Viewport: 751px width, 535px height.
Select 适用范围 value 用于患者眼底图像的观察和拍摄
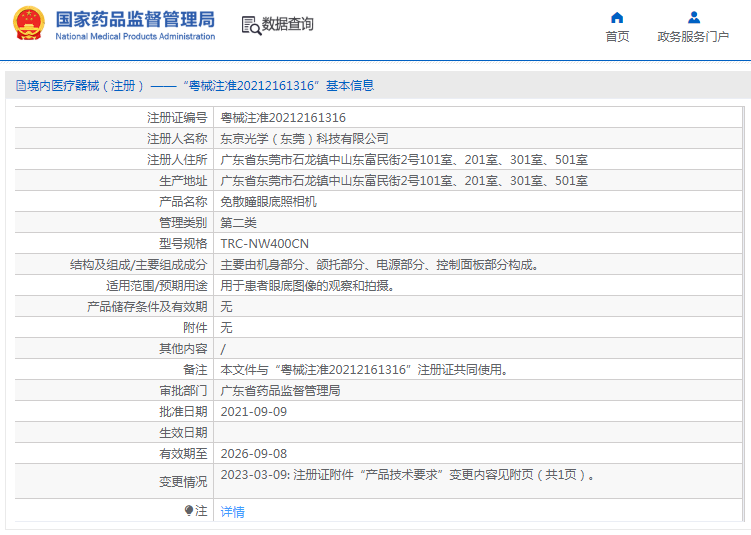point(307,286)
